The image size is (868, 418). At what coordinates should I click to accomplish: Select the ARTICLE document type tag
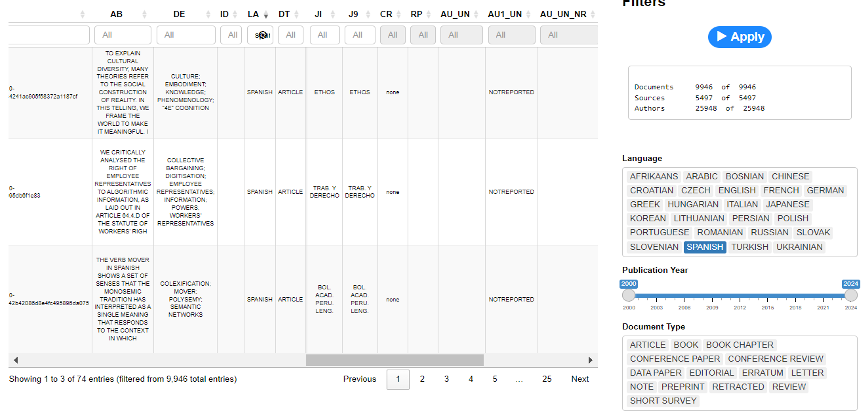tap(648, 345)
